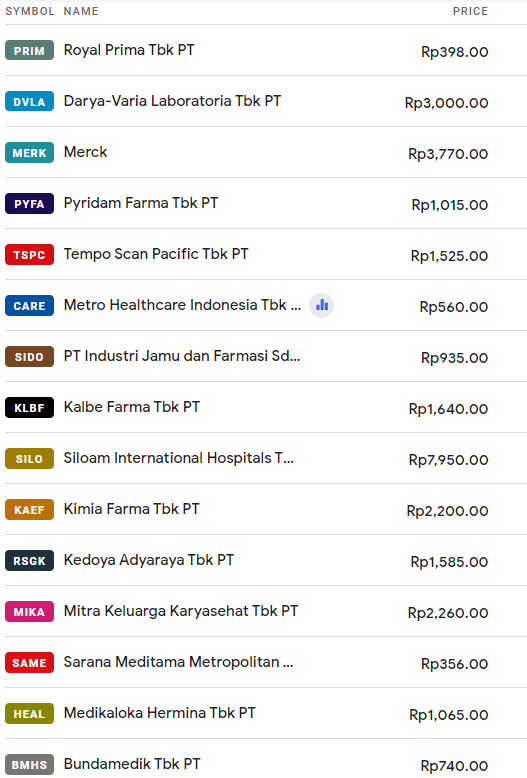Select the Merck stock row
This screenshot has height=778, width=527.
pyautogui.click(x=266, y=152)
